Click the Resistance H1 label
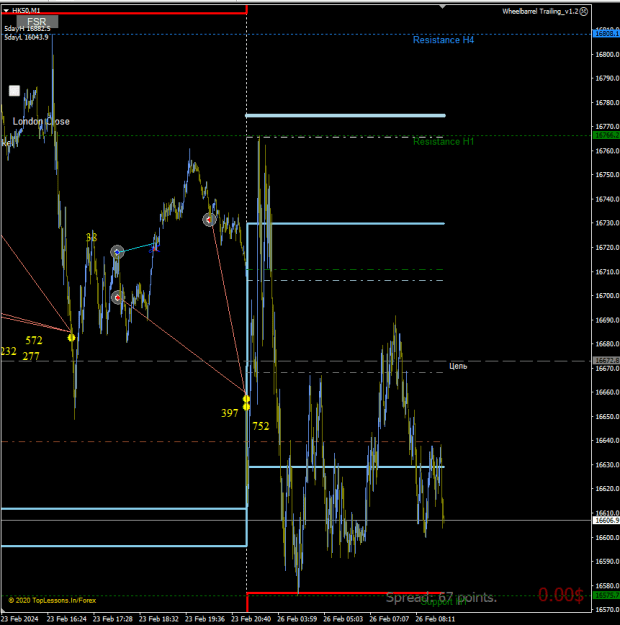This screenshot has height=625, width=620. (x=443, y=142)
